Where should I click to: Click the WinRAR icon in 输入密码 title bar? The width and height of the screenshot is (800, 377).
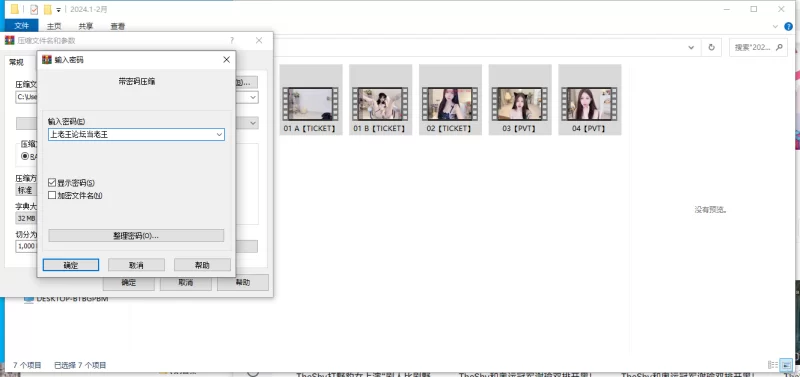tap(46, 60)
